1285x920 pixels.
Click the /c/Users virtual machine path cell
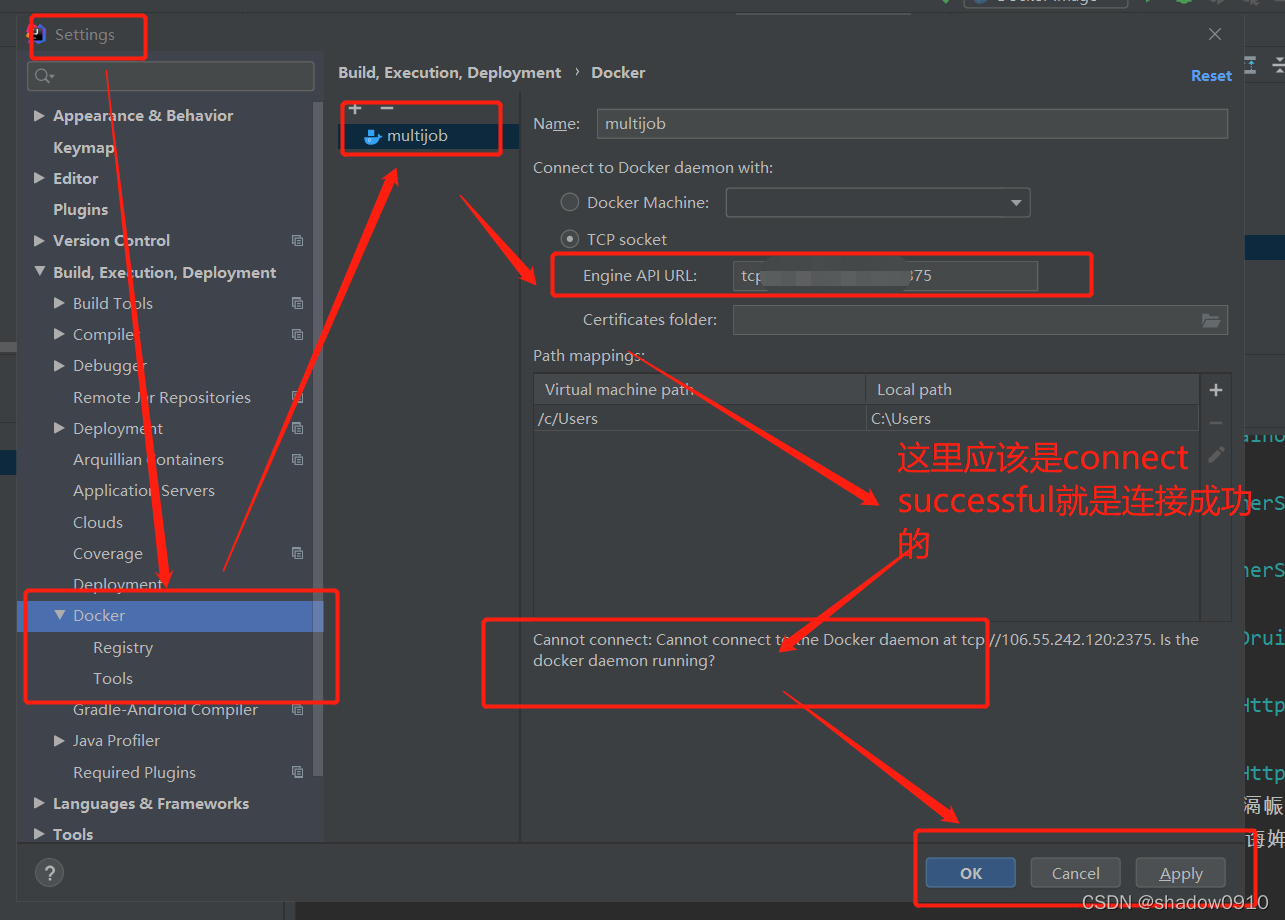tap(700, 419)
